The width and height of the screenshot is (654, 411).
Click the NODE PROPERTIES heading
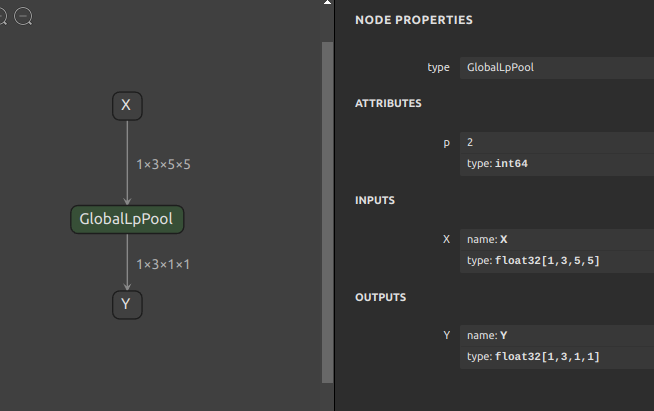[x=414, y=20]
